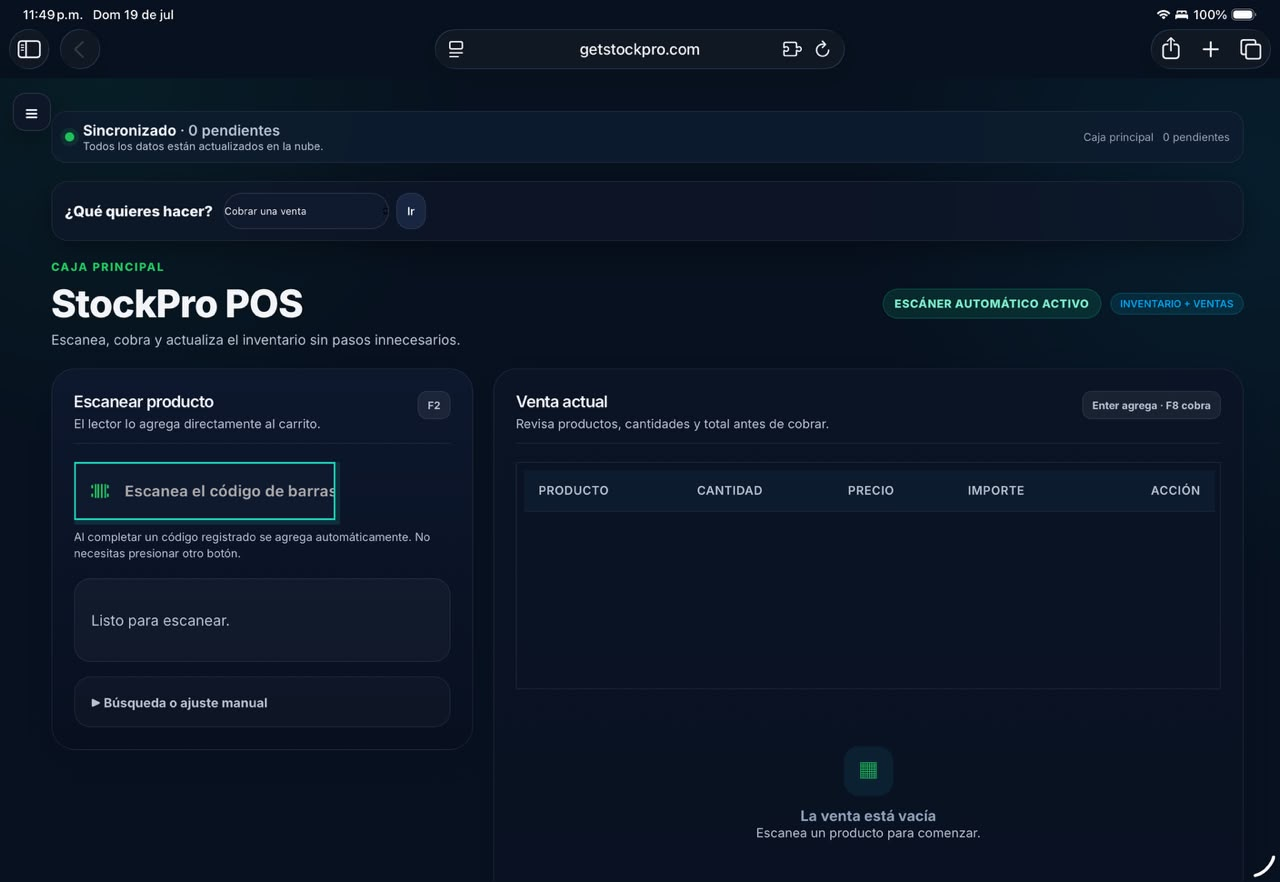The image size is (1280, 882).
Task: Click 'CAJA PRINCIPAL' green label
Action: 107,267
